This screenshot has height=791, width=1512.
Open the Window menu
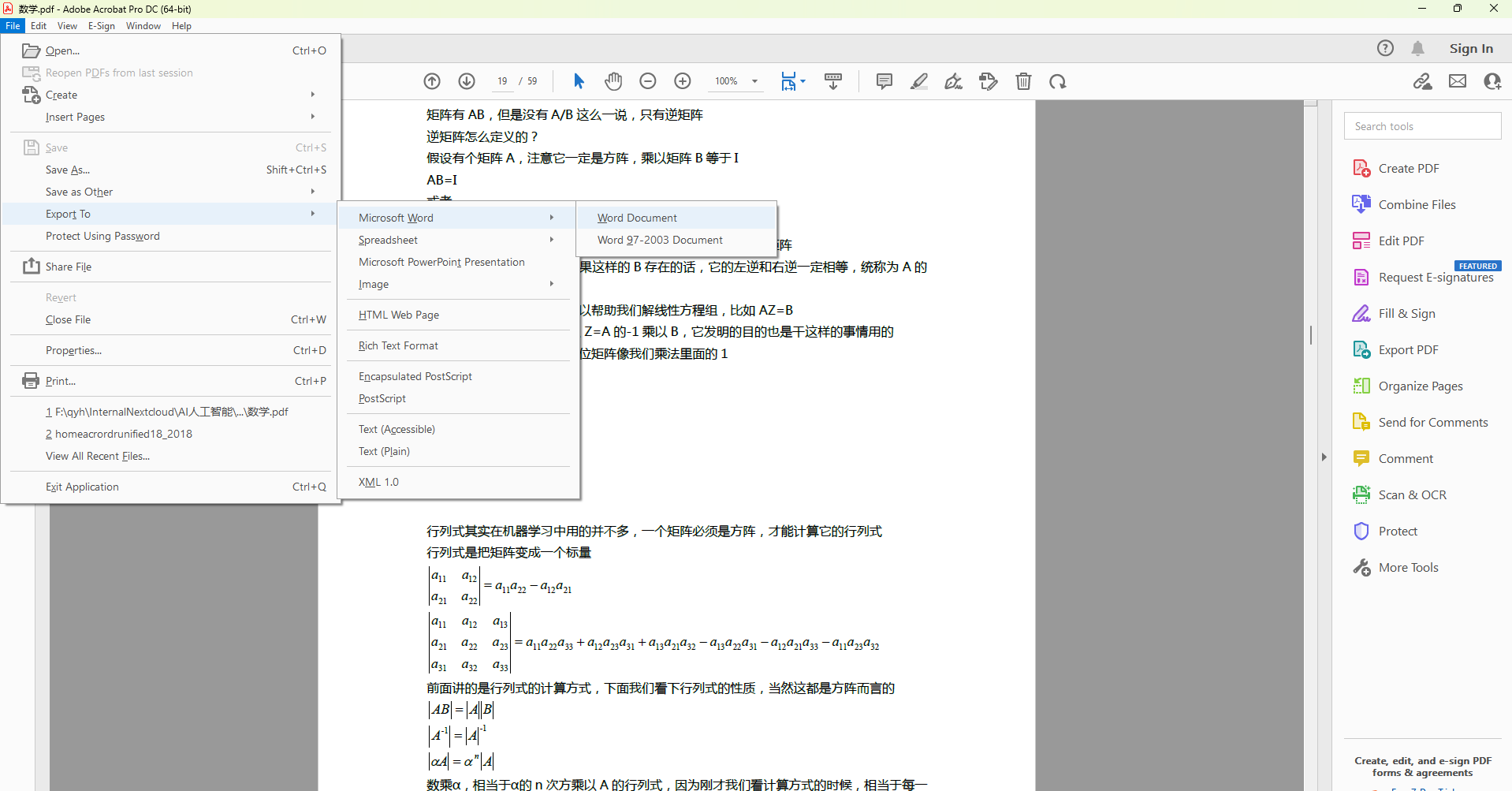[143, 26]
